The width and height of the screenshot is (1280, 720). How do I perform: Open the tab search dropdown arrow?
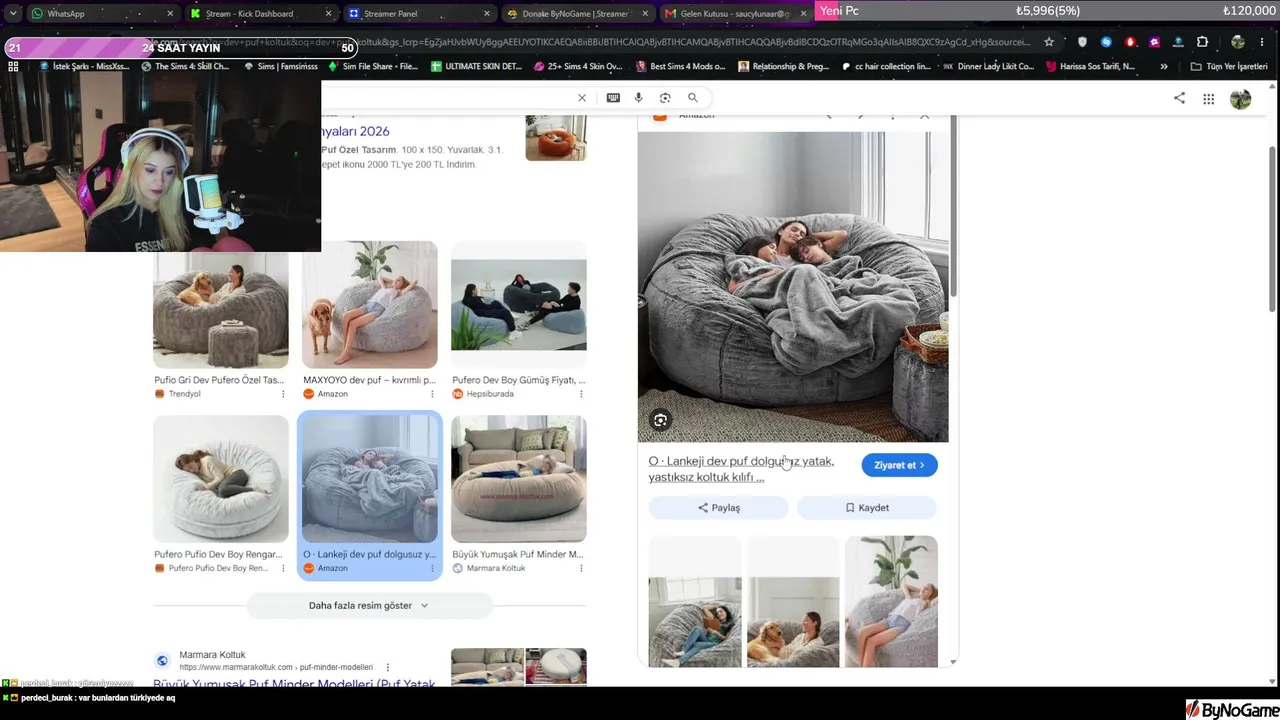13,14
